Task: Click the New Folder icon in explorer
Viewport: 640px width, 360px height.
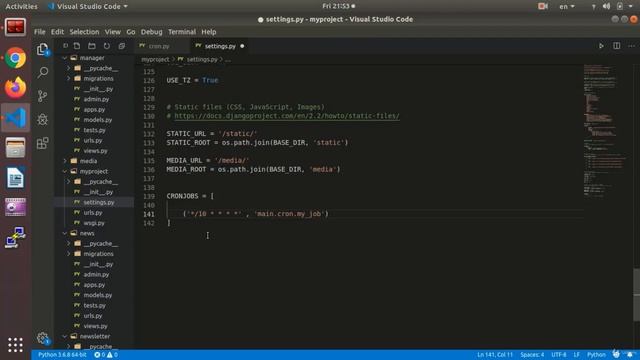Action: [92, 46]
